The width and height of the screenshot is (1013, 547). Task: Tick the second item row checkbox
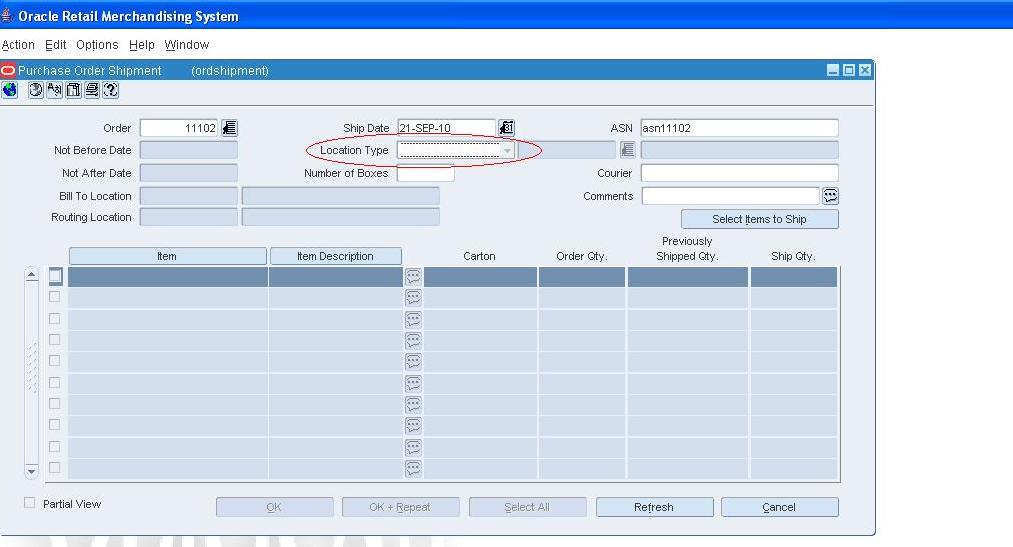coord(55,297)
